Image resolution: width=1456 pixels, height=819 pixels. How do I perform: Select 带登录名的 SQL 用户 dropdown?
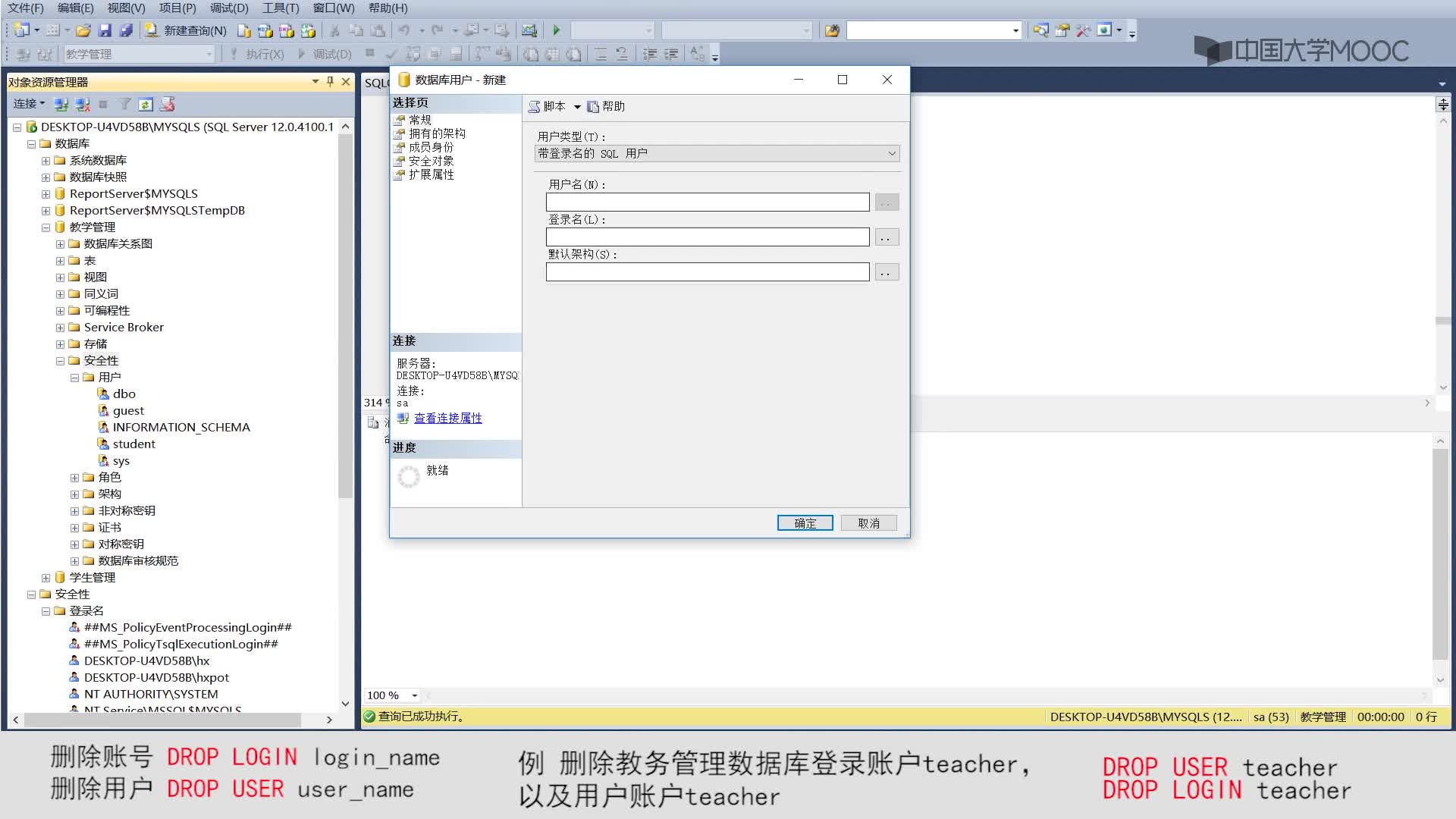715,153
